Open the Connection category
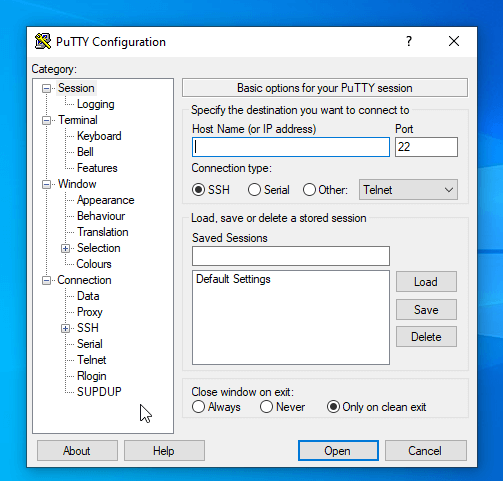The width and height of the screenshot is (503, 481). click(x=84, y=280)
